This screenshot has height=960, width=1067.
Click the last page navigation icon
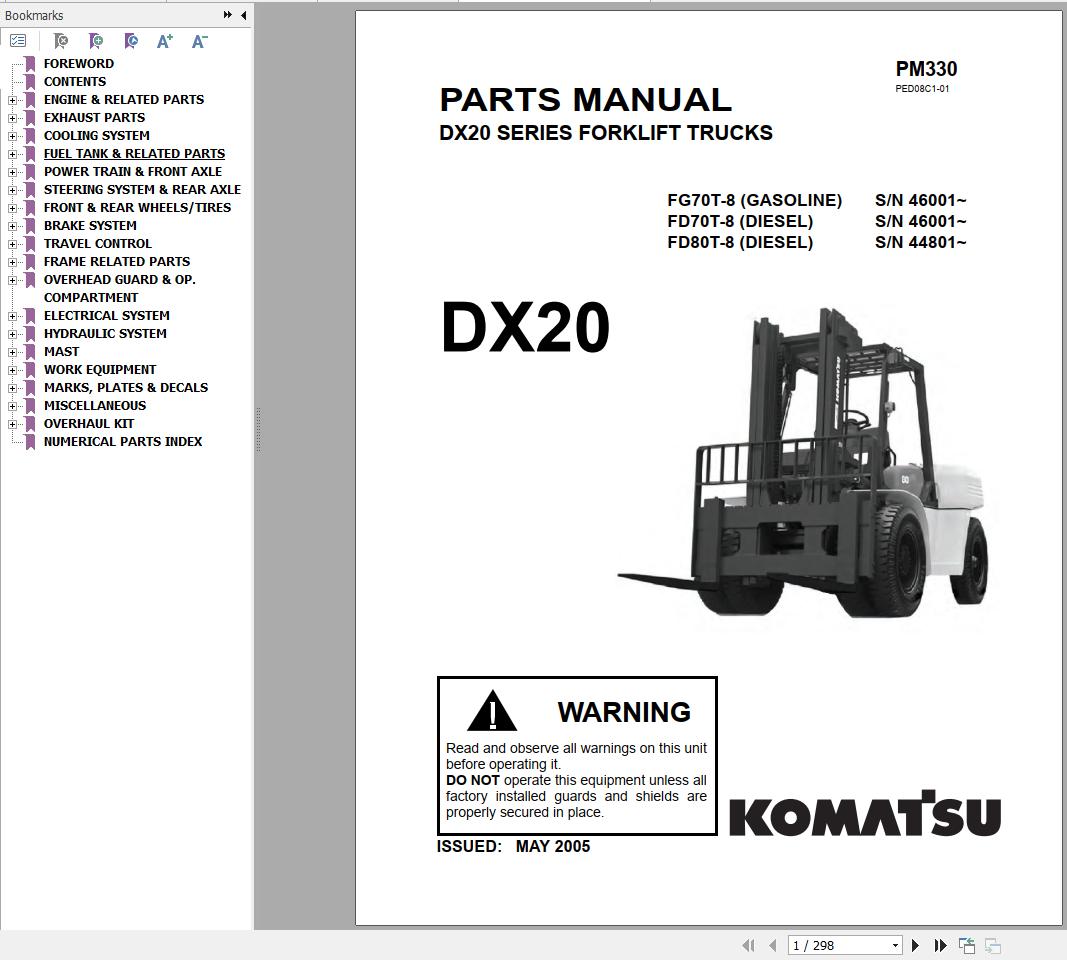point(940,944)
